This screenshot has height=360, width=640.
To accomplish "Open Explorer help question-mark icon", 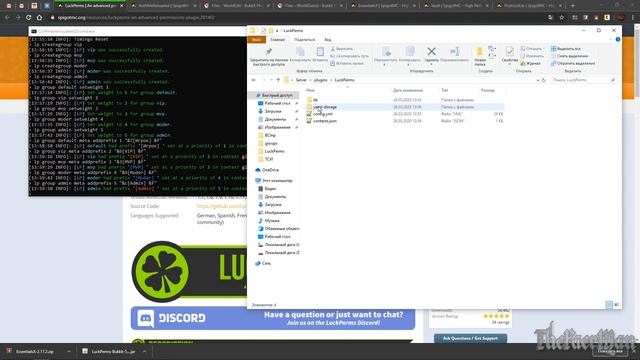I will coord(618,40).
